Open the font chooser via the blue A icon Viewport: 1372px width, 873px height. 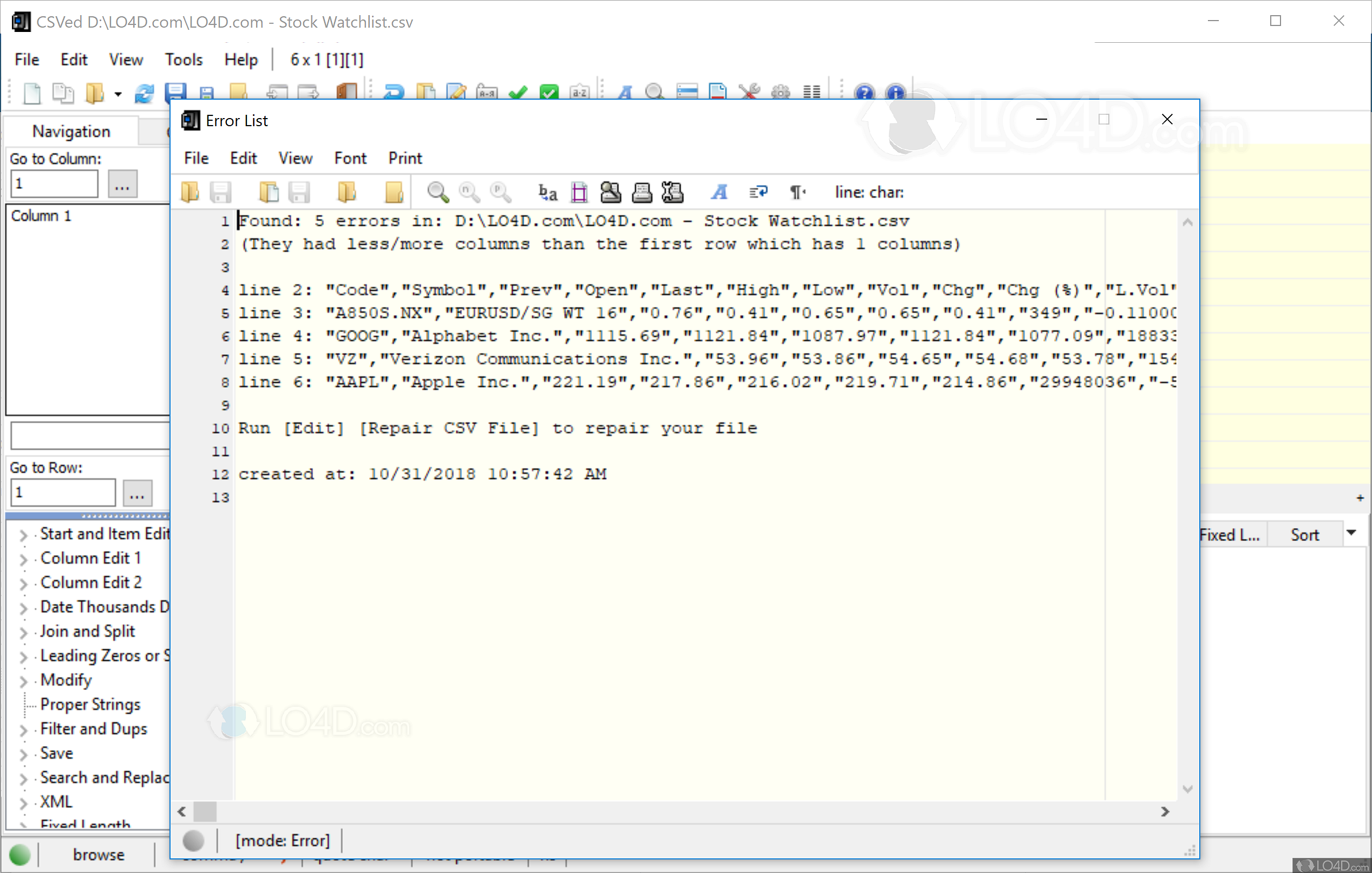pyautogui.click(x=719, y=192)
